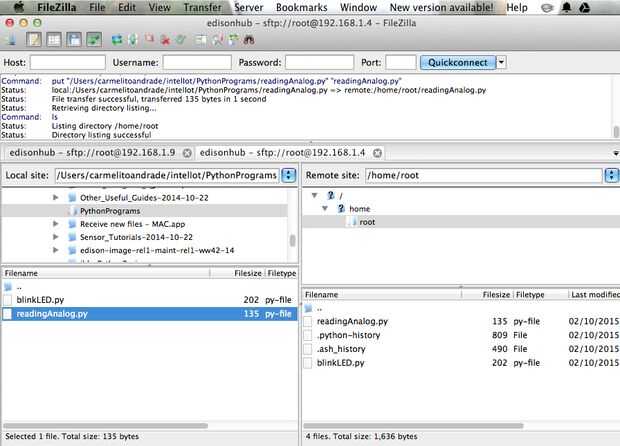Image resolution: width=620 pixels, height=446 pixels.
Task: Open the FileZilla application menu
Action: click(57, 7)
